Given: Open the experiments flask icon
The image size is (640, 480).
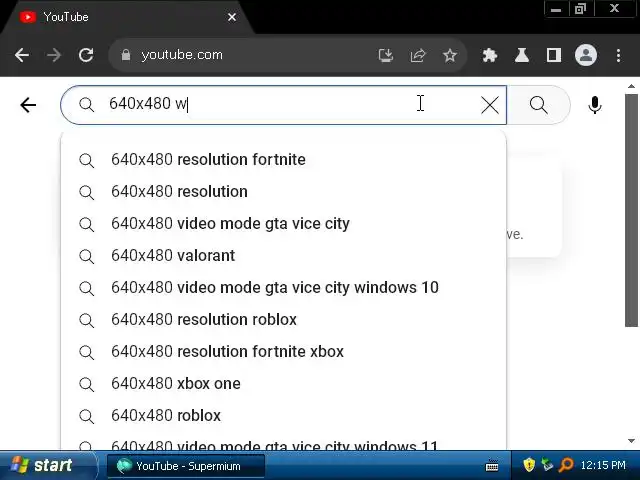Looking at the screenshot, I should [x=522, y=55].
